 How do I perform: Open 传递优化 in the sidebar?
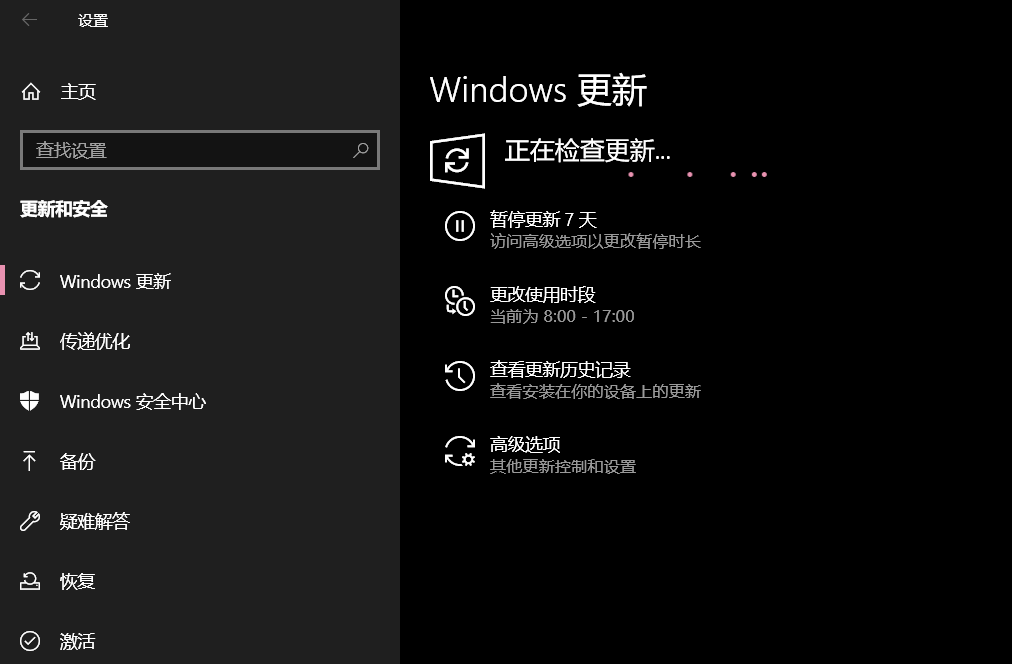pos(95,341)
